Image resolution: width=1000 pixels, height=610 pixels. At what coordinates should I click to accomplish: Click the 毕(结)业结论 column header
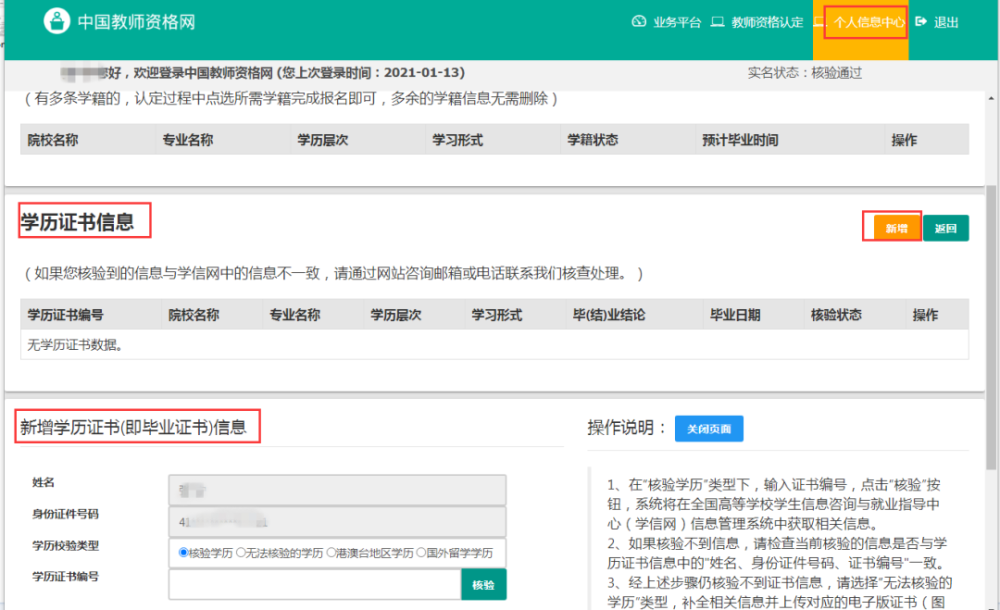tap(609, 315)
